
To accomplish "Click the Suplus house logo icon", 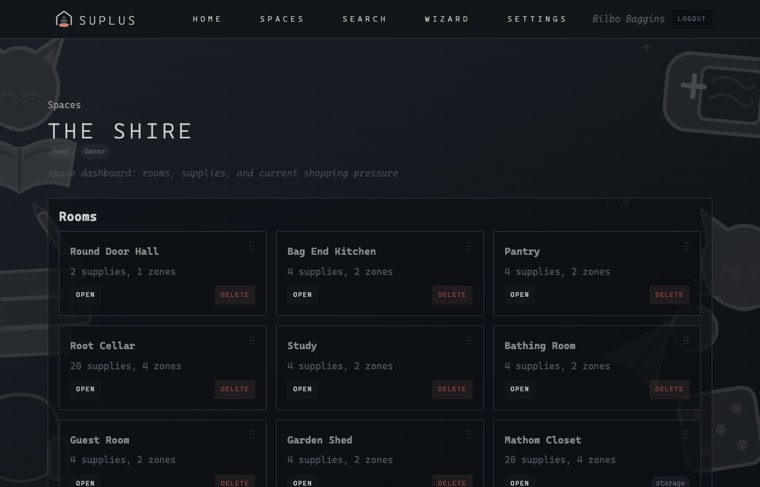I will (x=63, y=19).
